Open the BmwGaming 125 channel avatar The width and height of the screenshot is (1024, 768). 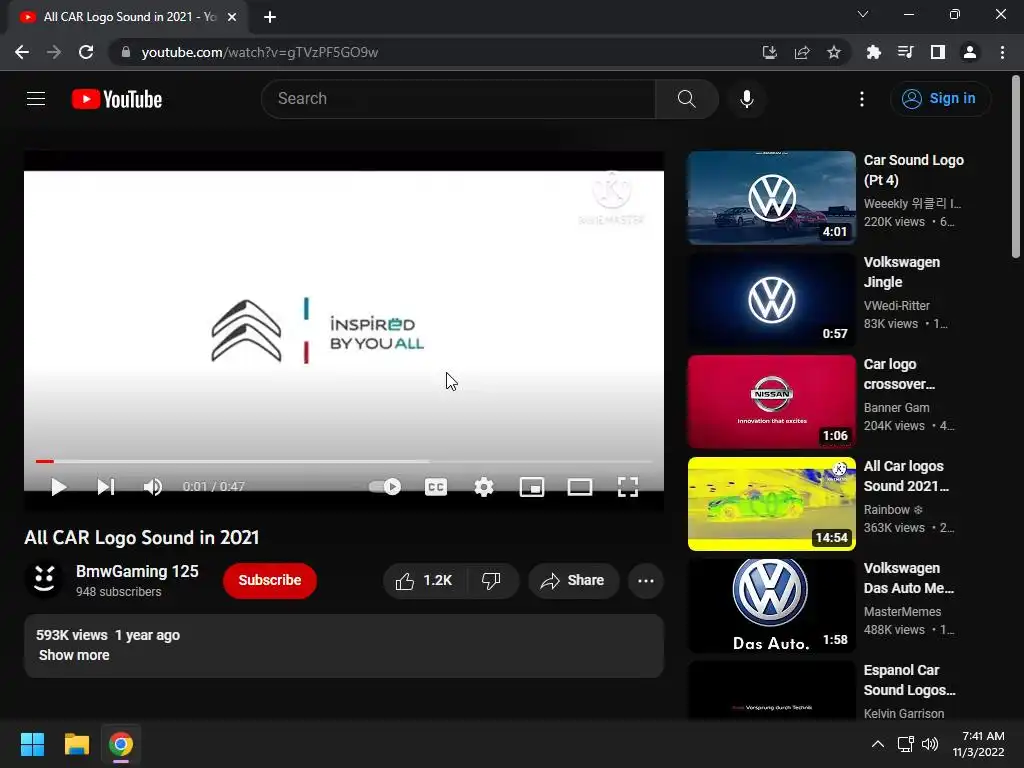[x=44, y=579]
